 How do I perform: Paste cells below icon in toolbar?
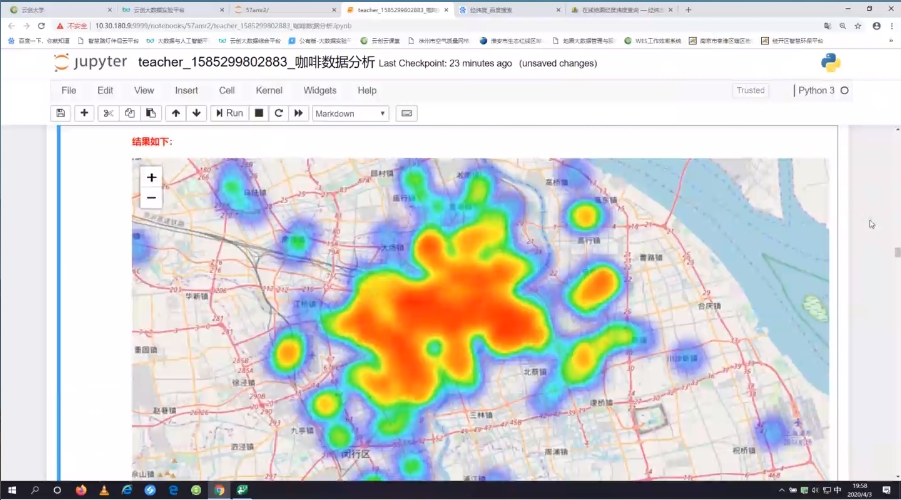150,113
